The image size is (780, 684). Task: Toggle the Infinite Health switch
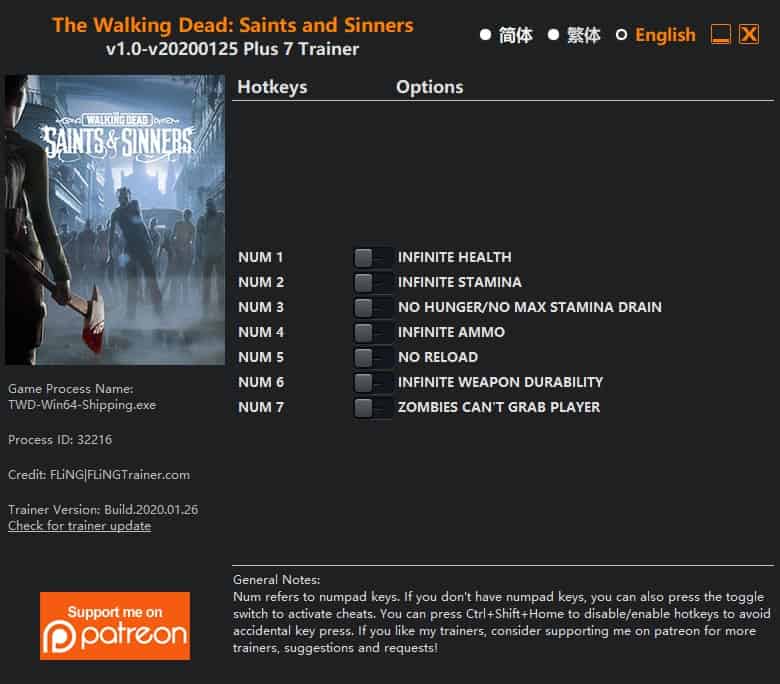point(373,258)
